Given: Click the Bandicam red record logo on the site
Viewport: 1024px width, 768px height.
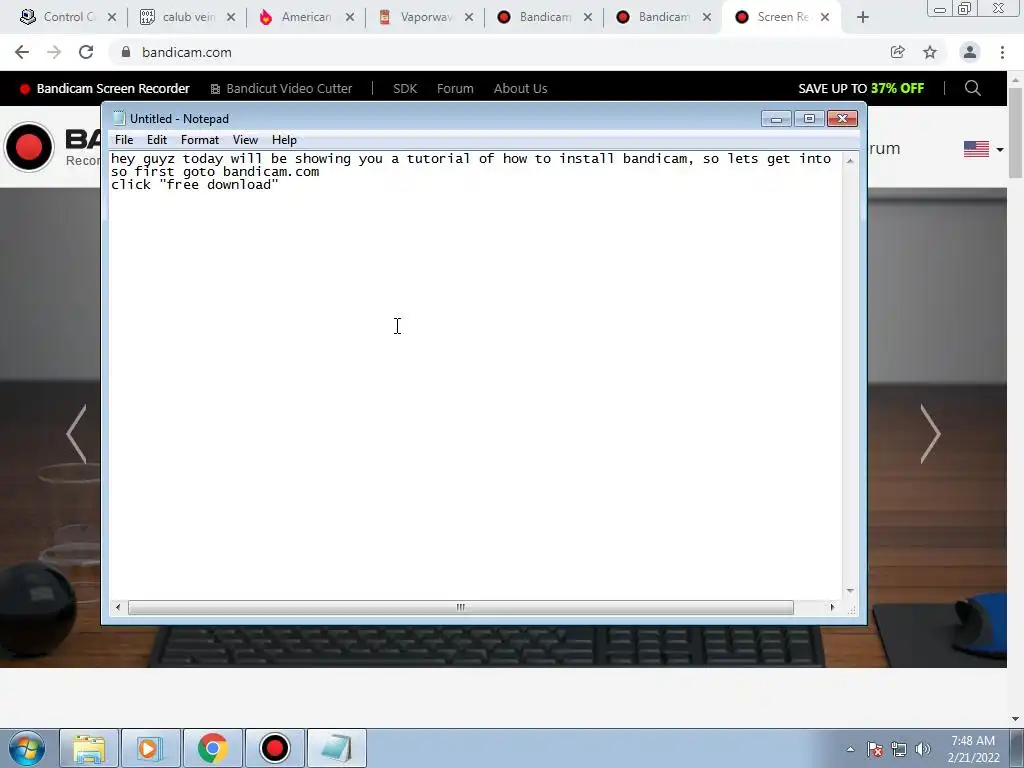Looking at the screenshot, I should 29,147.
